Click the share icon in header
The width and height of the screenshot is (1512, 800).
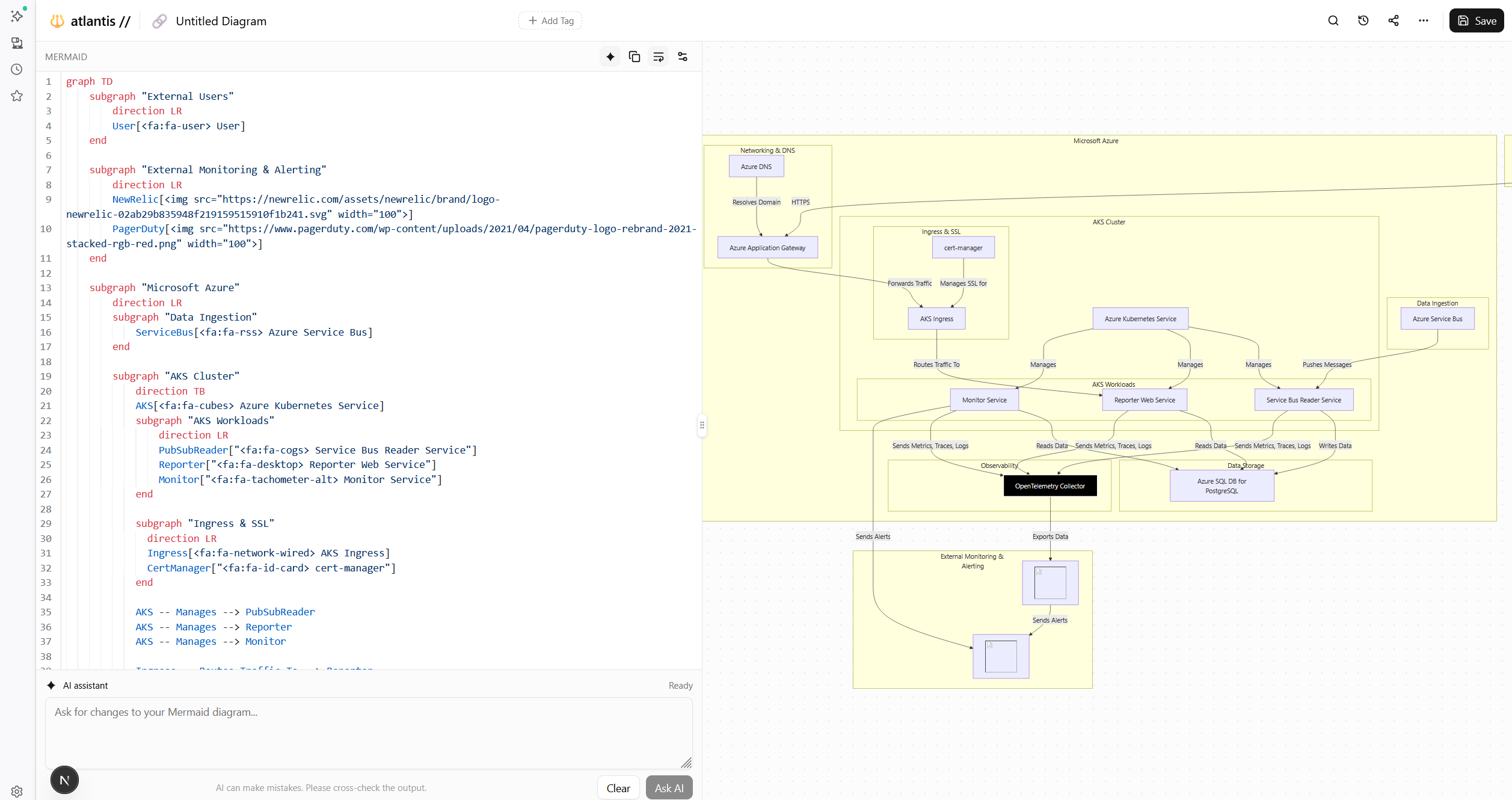[1393, 20]
